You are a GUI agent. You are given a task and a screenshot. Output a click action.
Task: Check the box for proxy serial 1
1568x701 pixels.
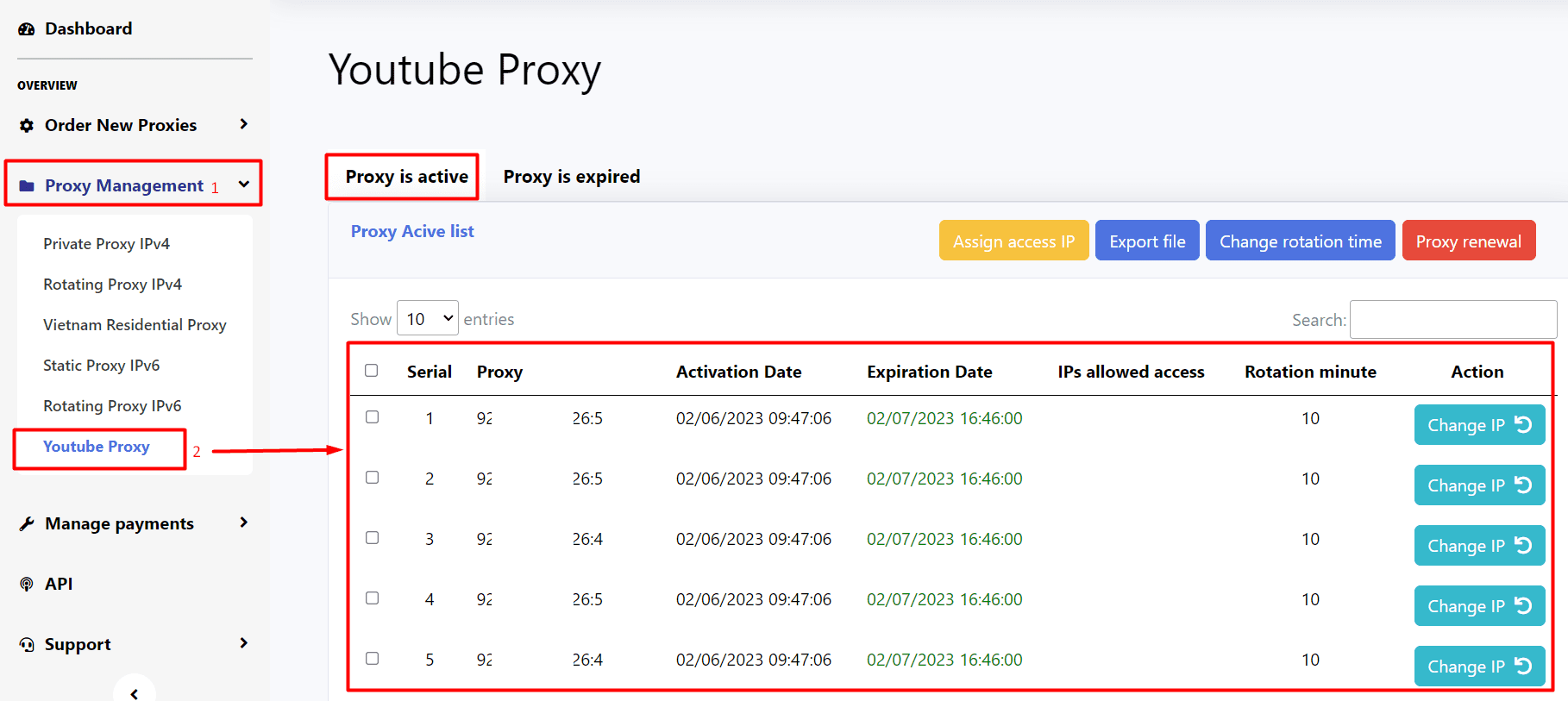click(x=372, y=417)
